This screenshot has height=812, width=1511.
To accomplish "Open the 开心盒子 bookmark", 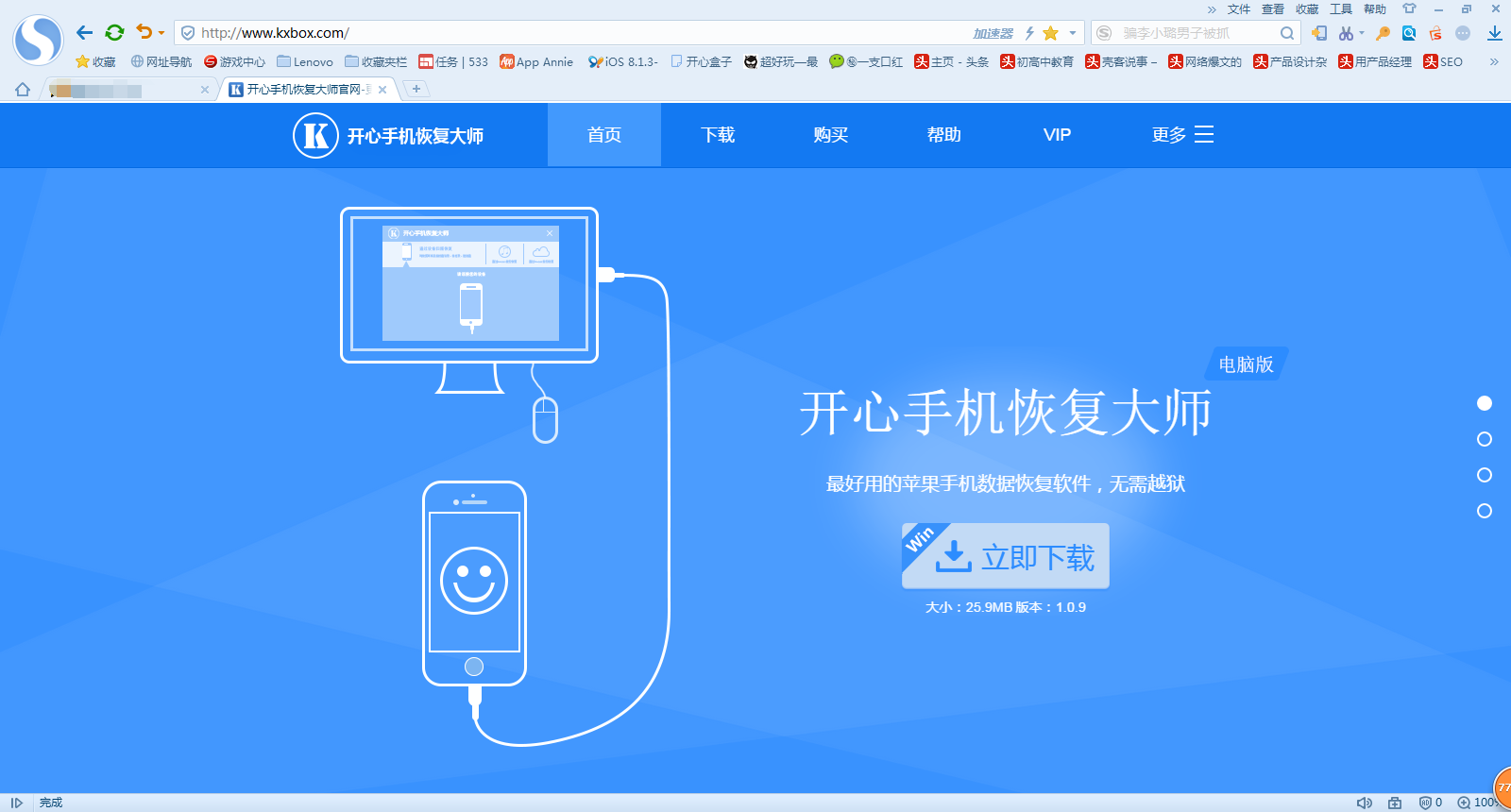I will tap(701, 61).
